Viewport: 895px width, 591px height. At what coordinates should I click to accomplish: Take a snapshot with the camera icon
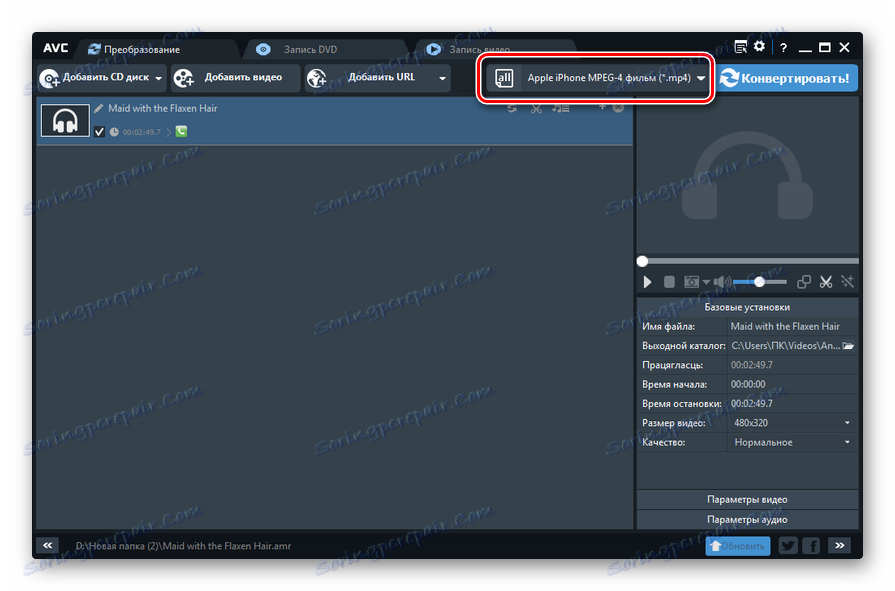[691, 282]
